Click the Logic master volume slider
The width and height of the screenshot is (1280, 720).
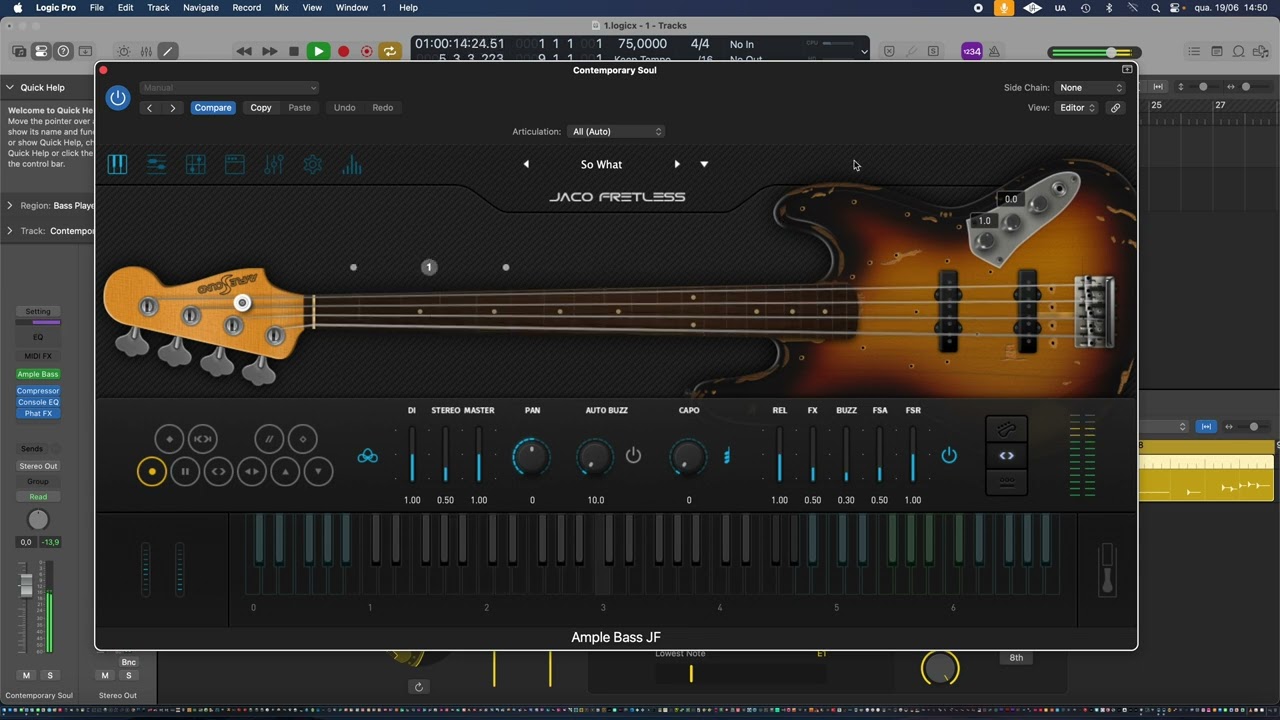tap(1095, 52)
